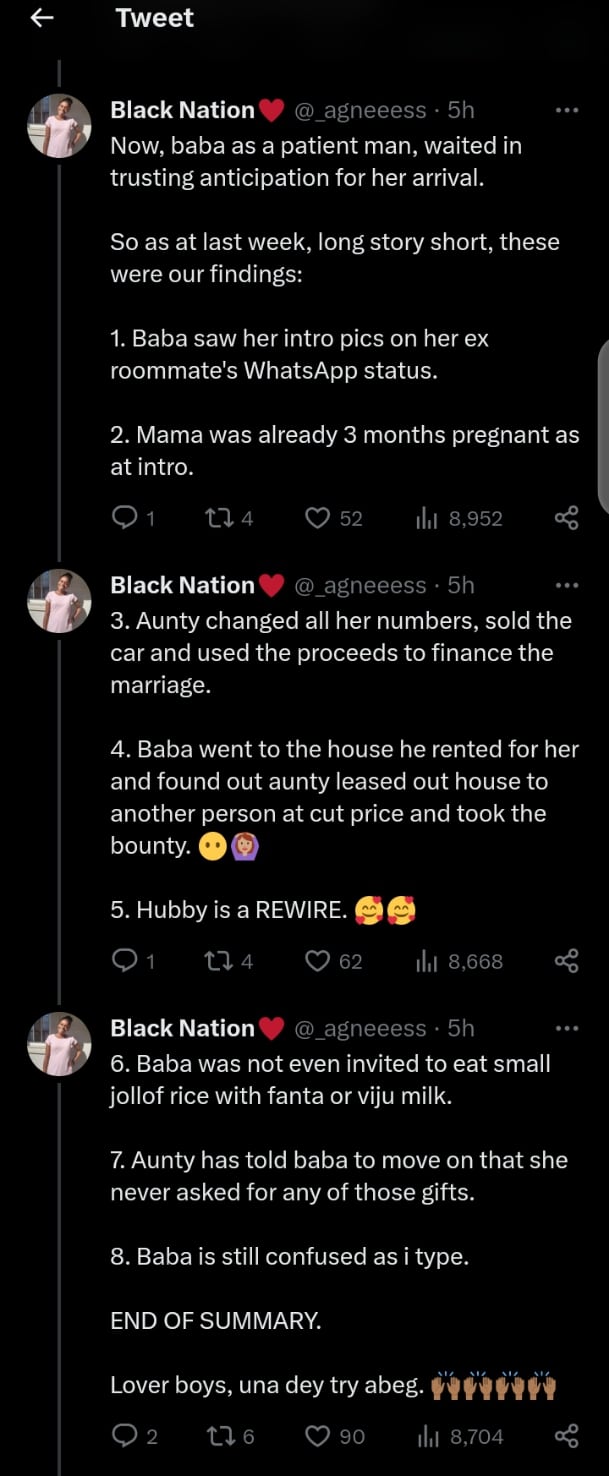Open more options on third tweet
This screenshot has height=1476, width=609.
[566, 1028]
